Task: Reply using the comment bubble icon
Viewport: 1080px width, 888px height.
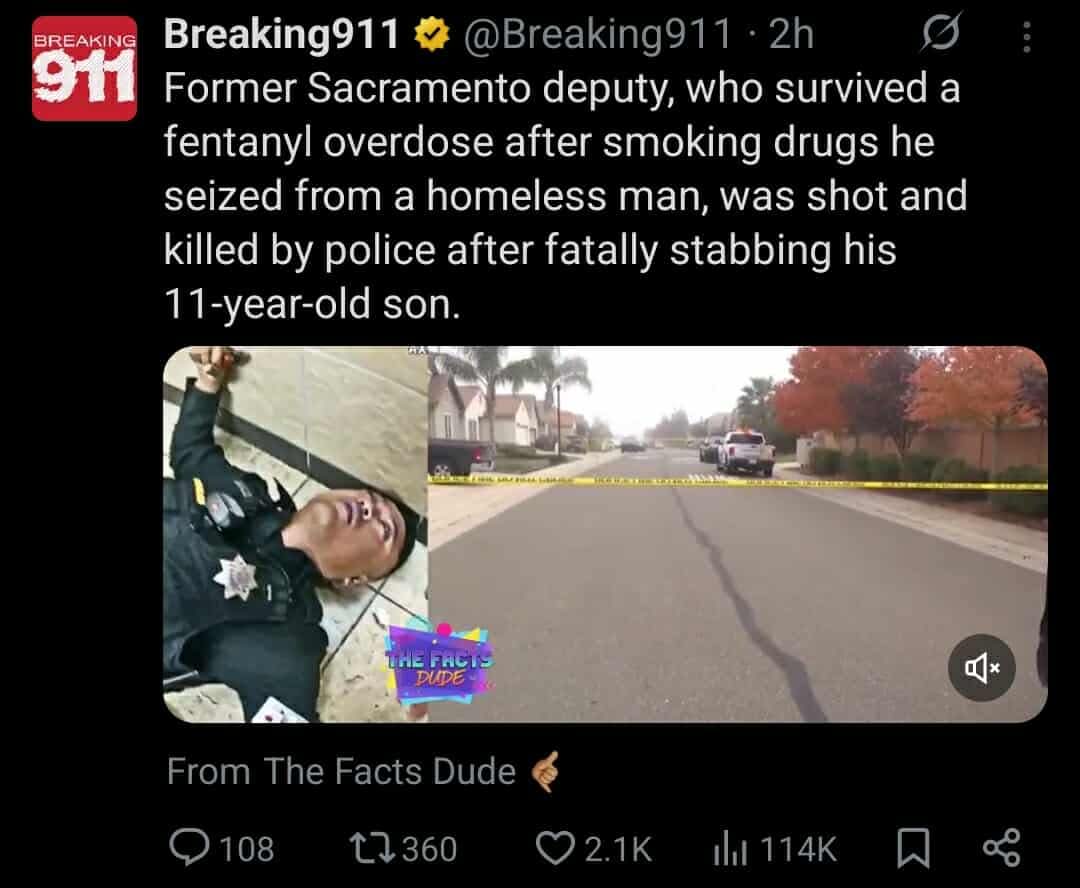Action: click(x=189, y=848)
